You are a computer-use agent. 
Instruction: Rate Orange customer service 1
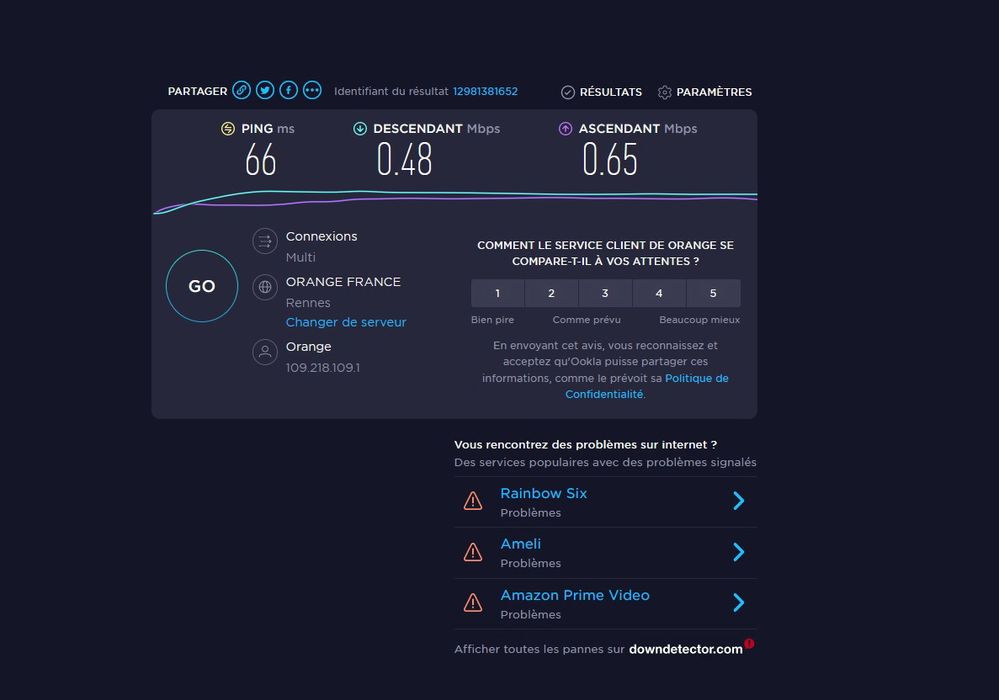coord(498,293)
